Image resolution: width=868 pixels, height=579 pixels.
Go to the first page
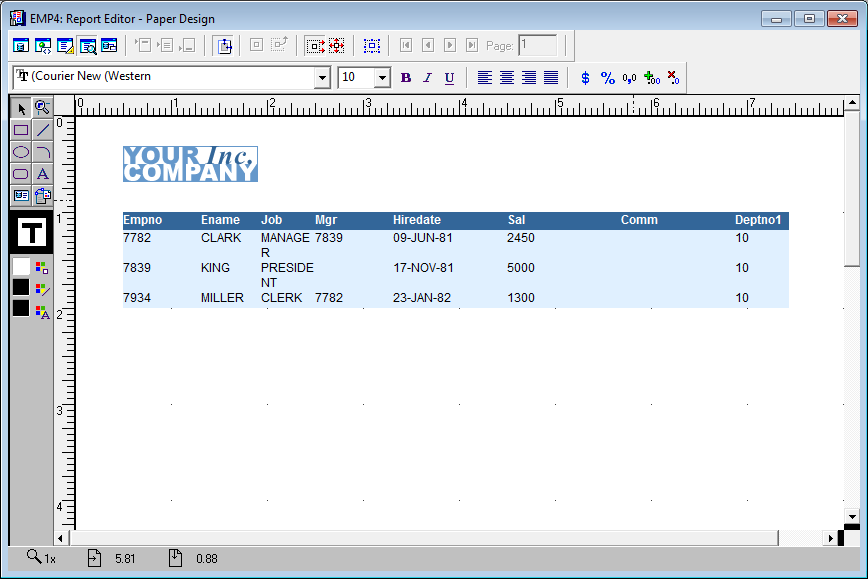[x=406, y=45]
